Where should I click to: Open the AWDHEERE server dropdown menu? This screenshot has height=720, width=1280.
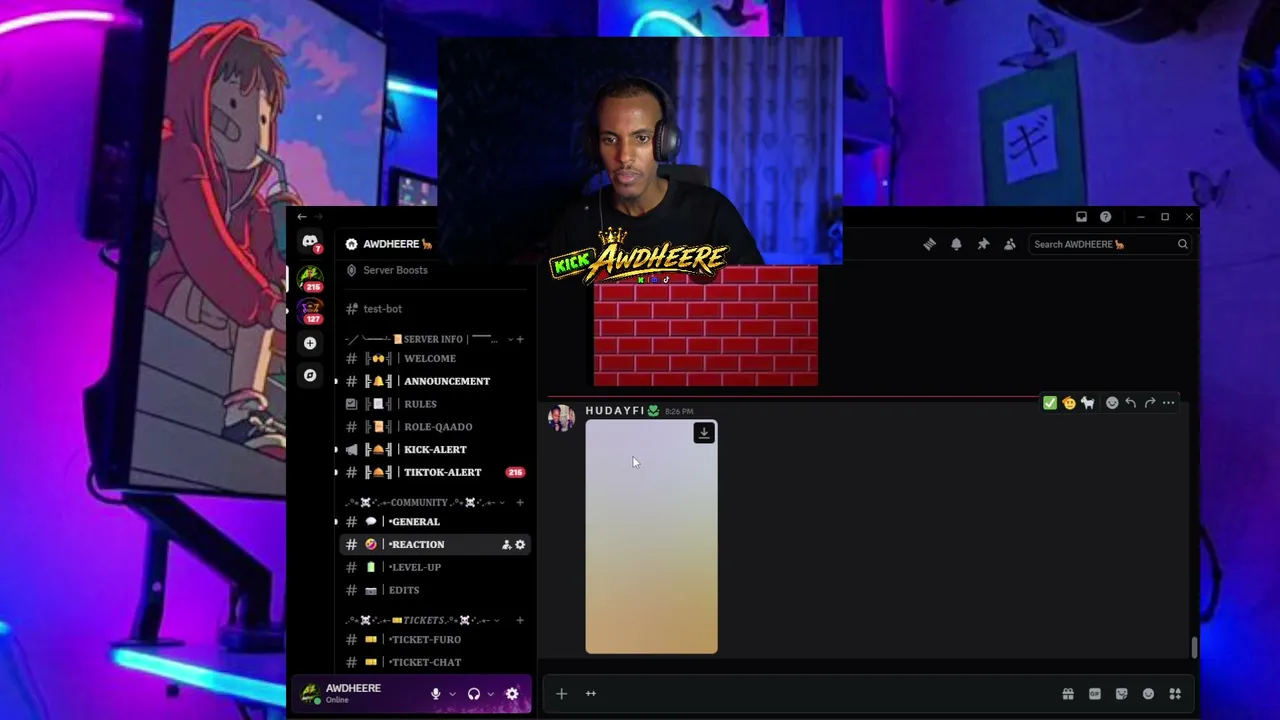click(x=390, y=244)
